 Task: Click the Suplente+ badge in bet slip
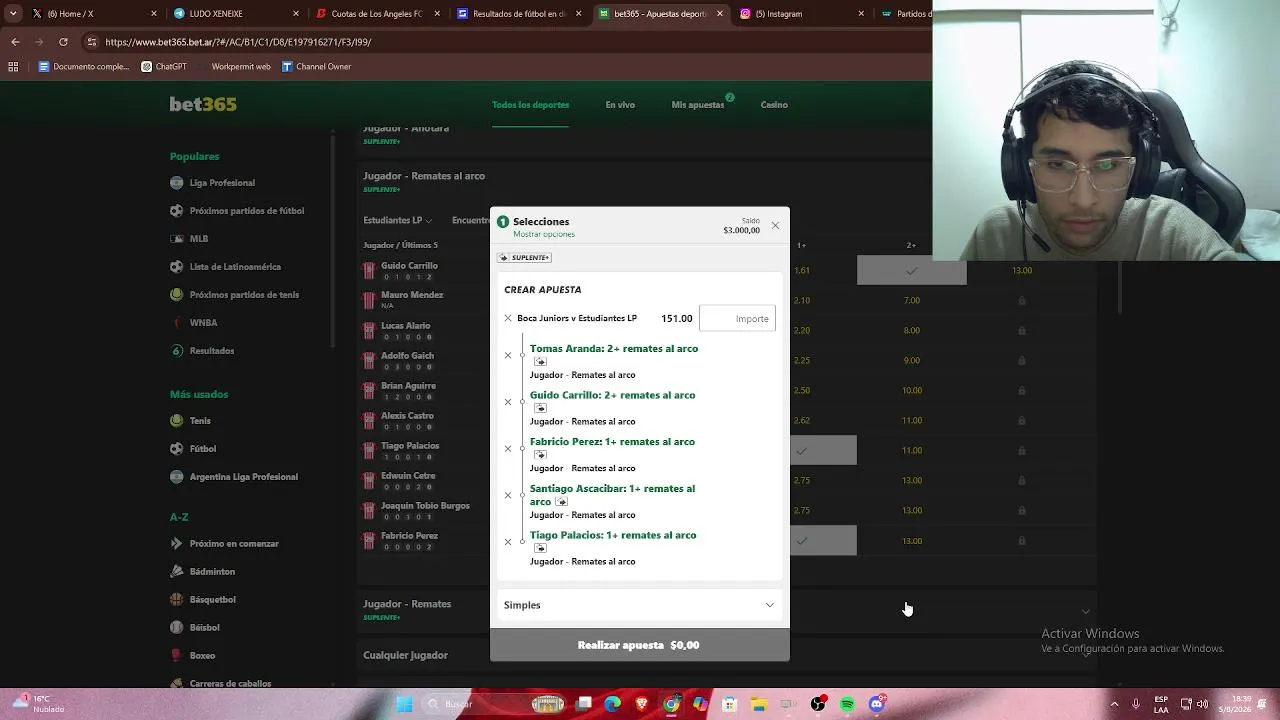click(525, 258)
